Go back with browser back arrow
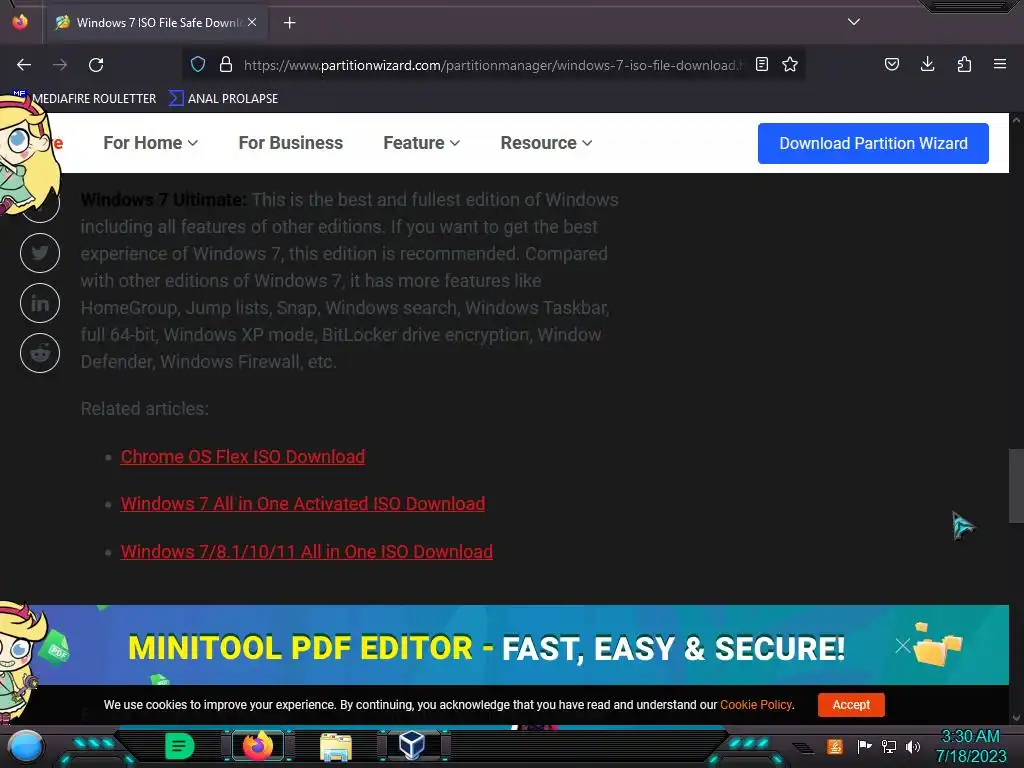 tap(24, 65)
